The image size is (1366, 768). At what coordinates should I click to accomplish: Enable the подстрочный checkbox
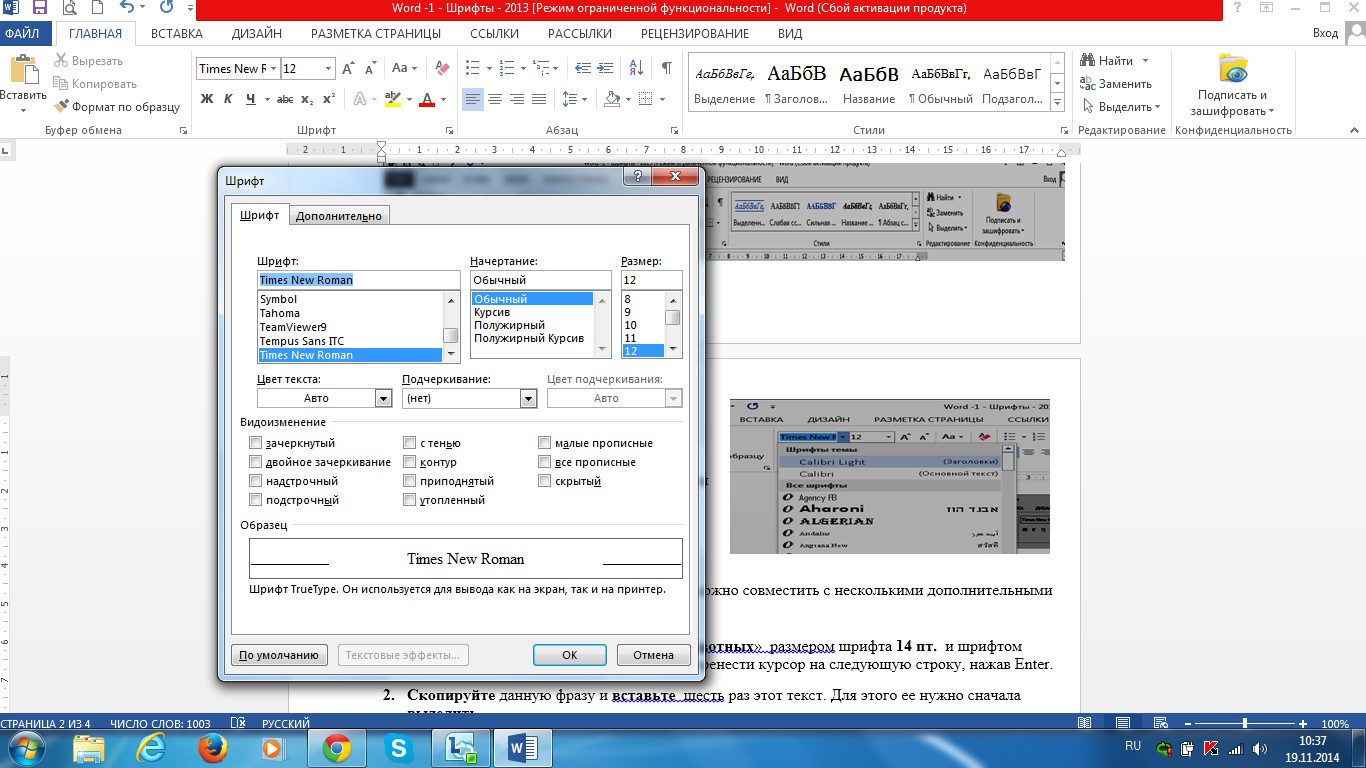coord(256,500)
